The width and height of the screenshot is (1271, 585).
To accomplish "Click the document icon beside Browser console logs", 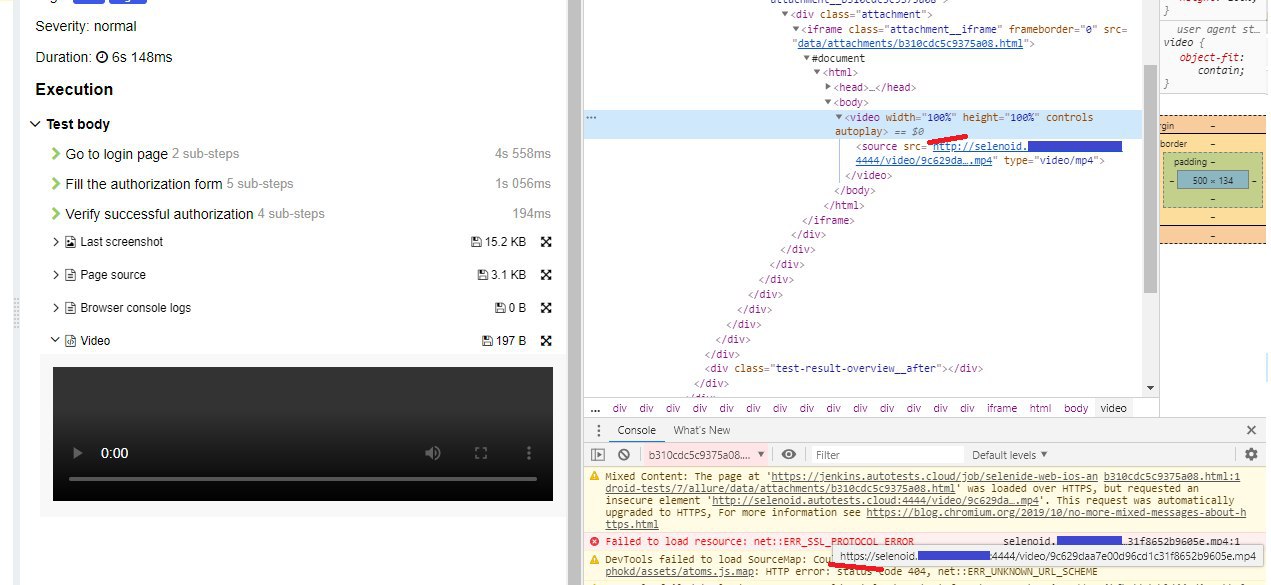I will click(71, 308).
